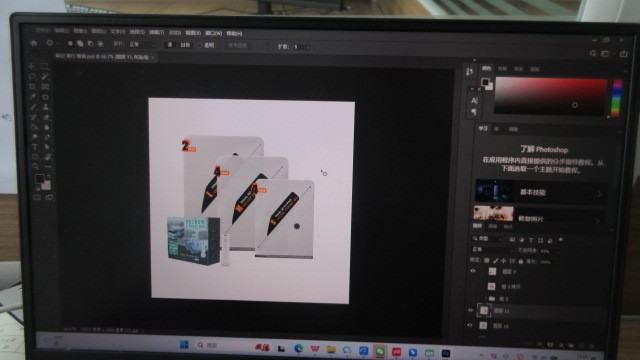
Task: Open the 修补 mode dropdown showing 正常
Action: point(142,44)
